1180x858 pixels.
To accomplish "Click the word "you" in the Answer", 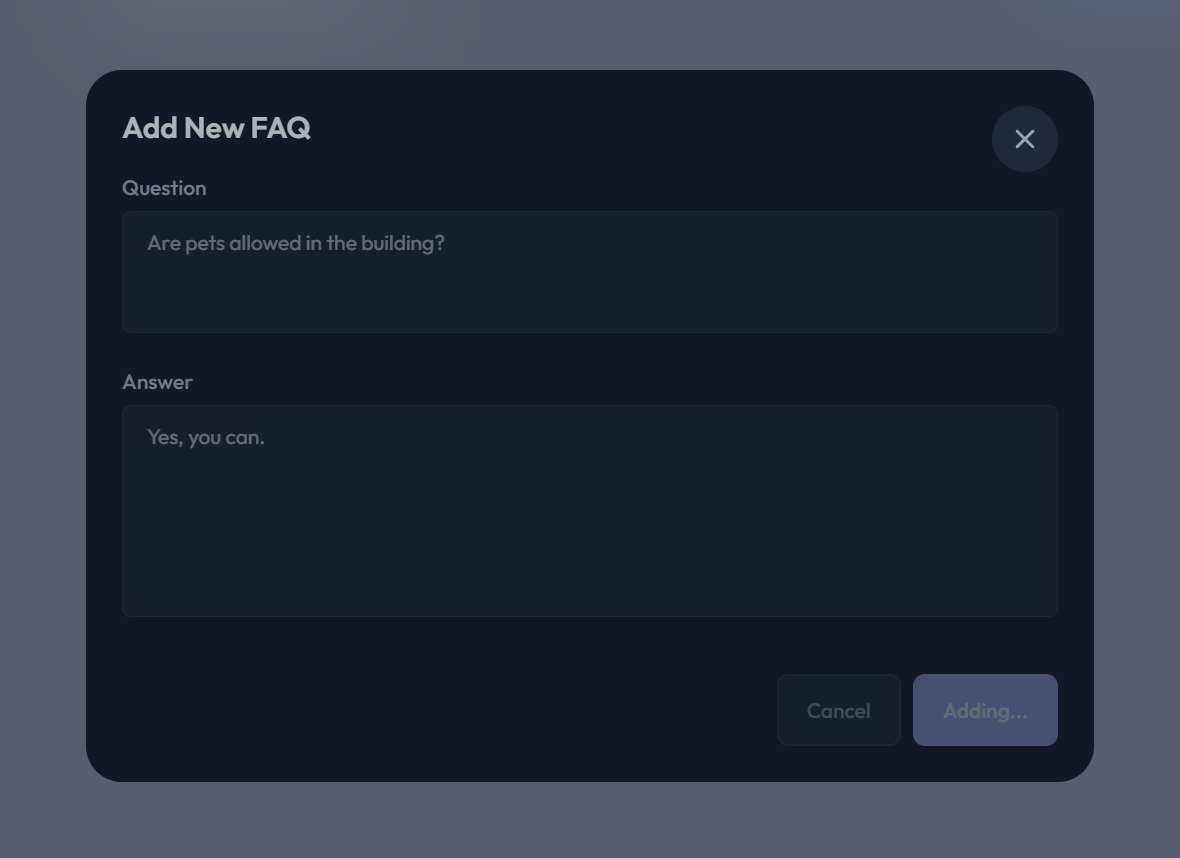I will point(205,437).
